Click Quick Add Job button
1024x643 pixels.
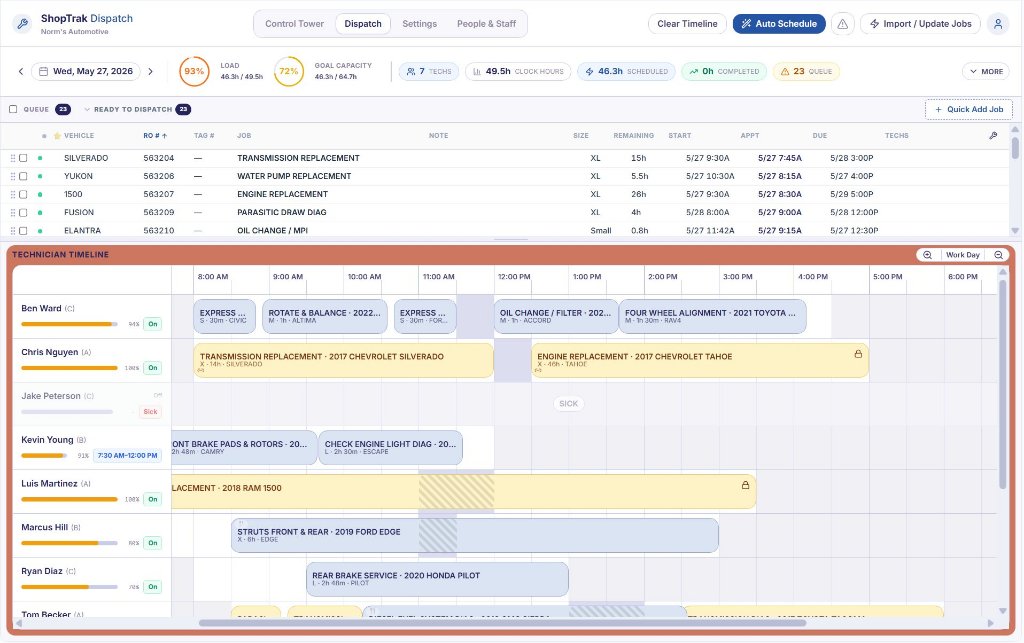pyautogui.click(x=968, y=109)
